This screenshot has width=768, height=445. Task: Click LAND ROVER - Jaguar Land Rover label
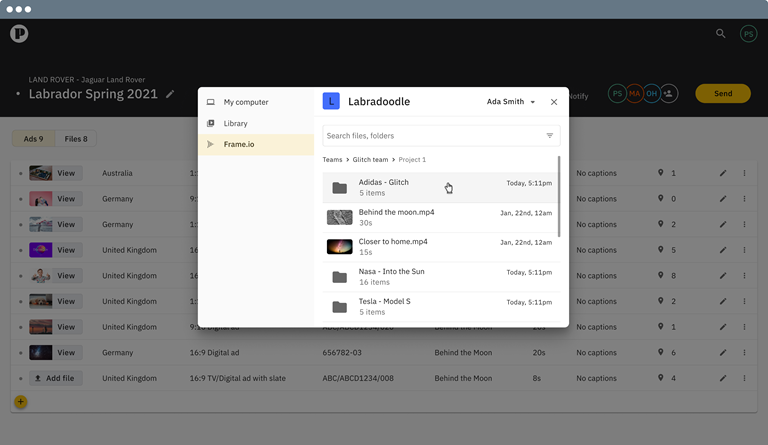coord(87,80)
